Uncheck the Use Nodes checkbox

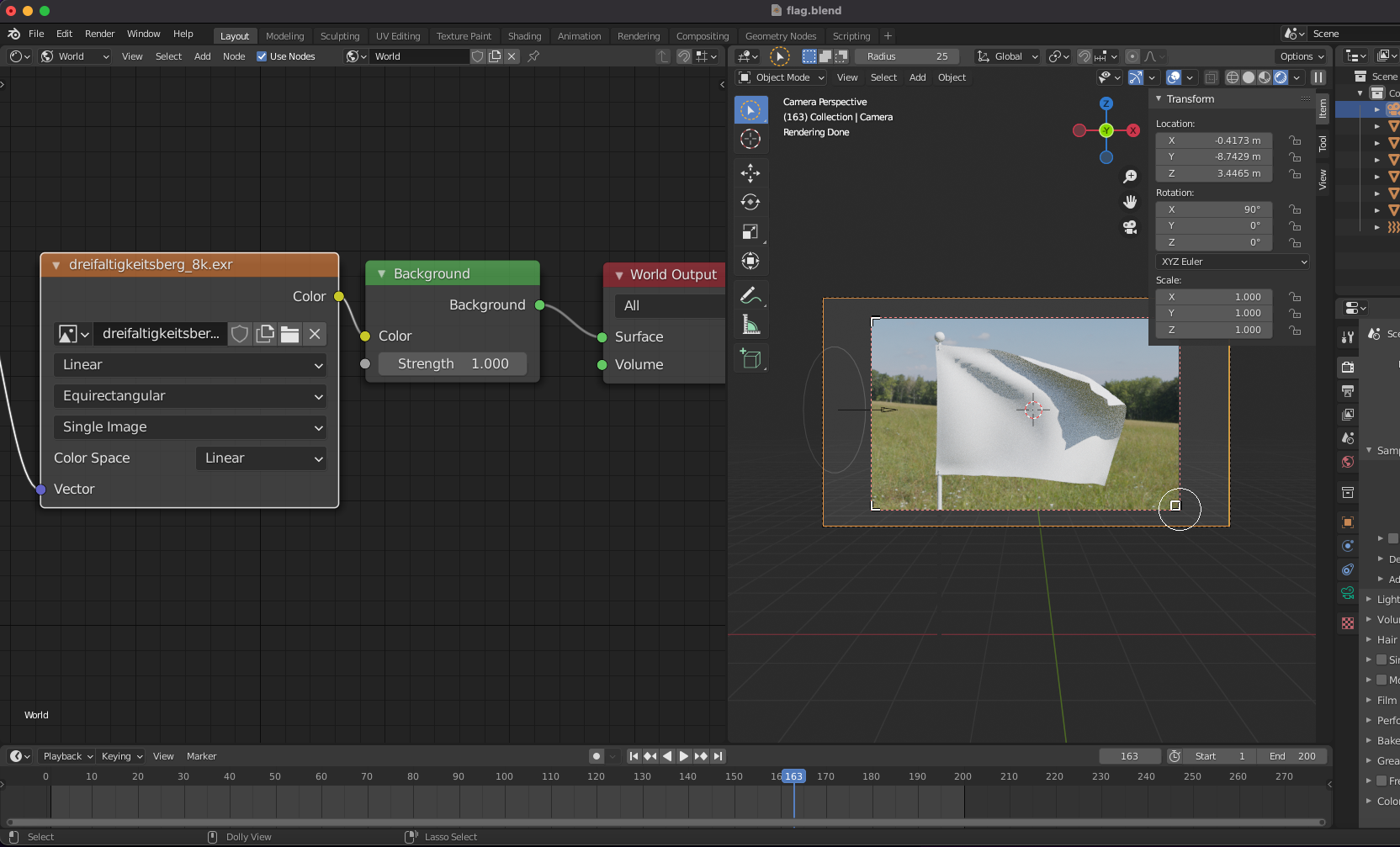pos(262,56)
